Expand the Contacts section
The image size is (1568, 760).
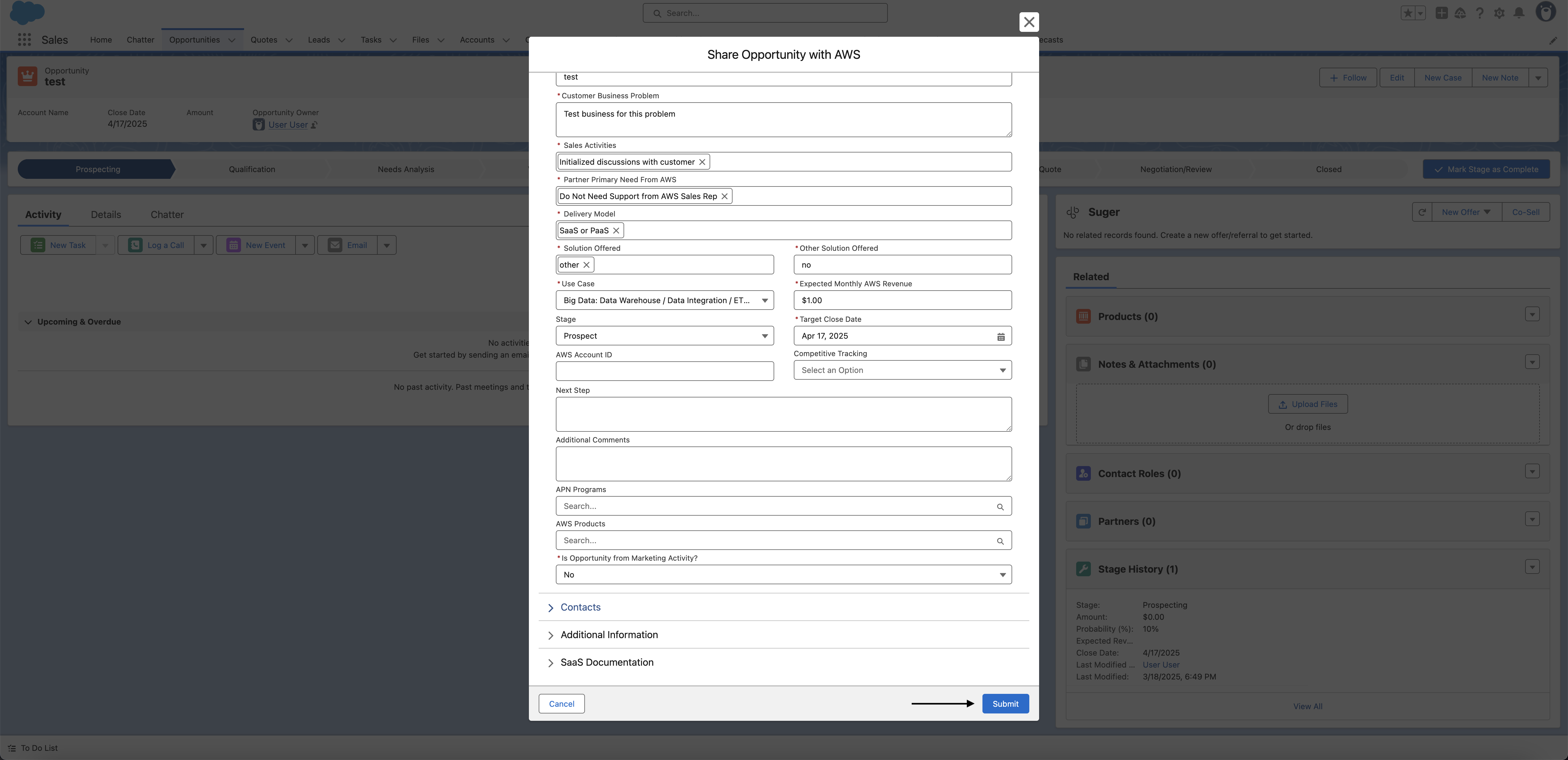[x=580, y=607]
